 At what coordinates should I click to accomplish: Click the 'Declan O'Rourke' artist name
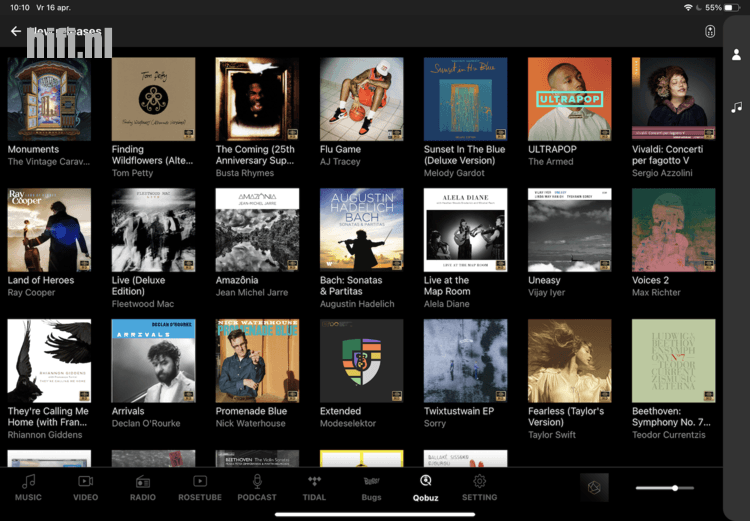click(x=146, y=423)
